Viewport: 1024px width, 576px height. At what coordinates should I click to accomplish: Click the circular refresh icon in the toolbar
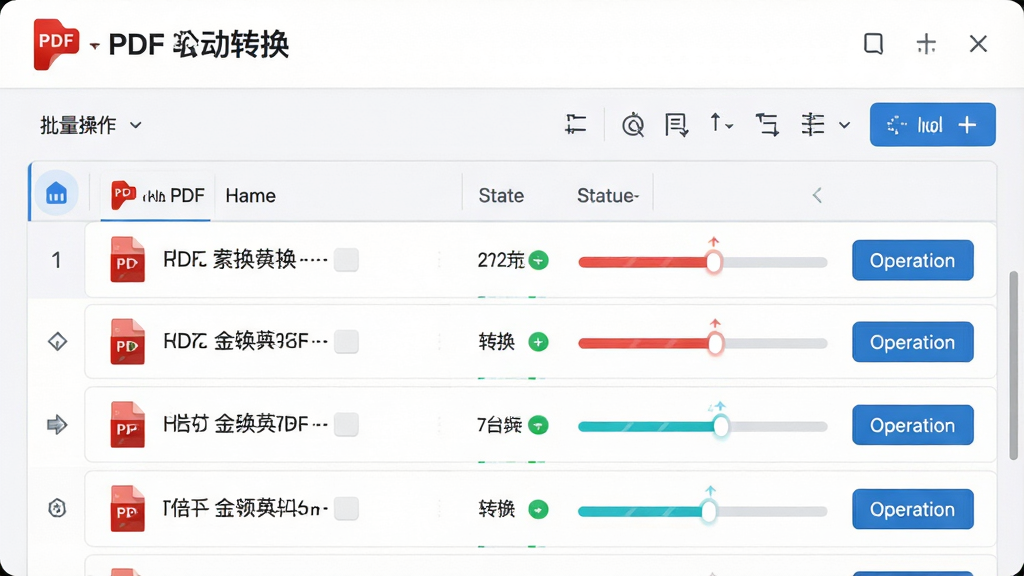coord(633,124)
